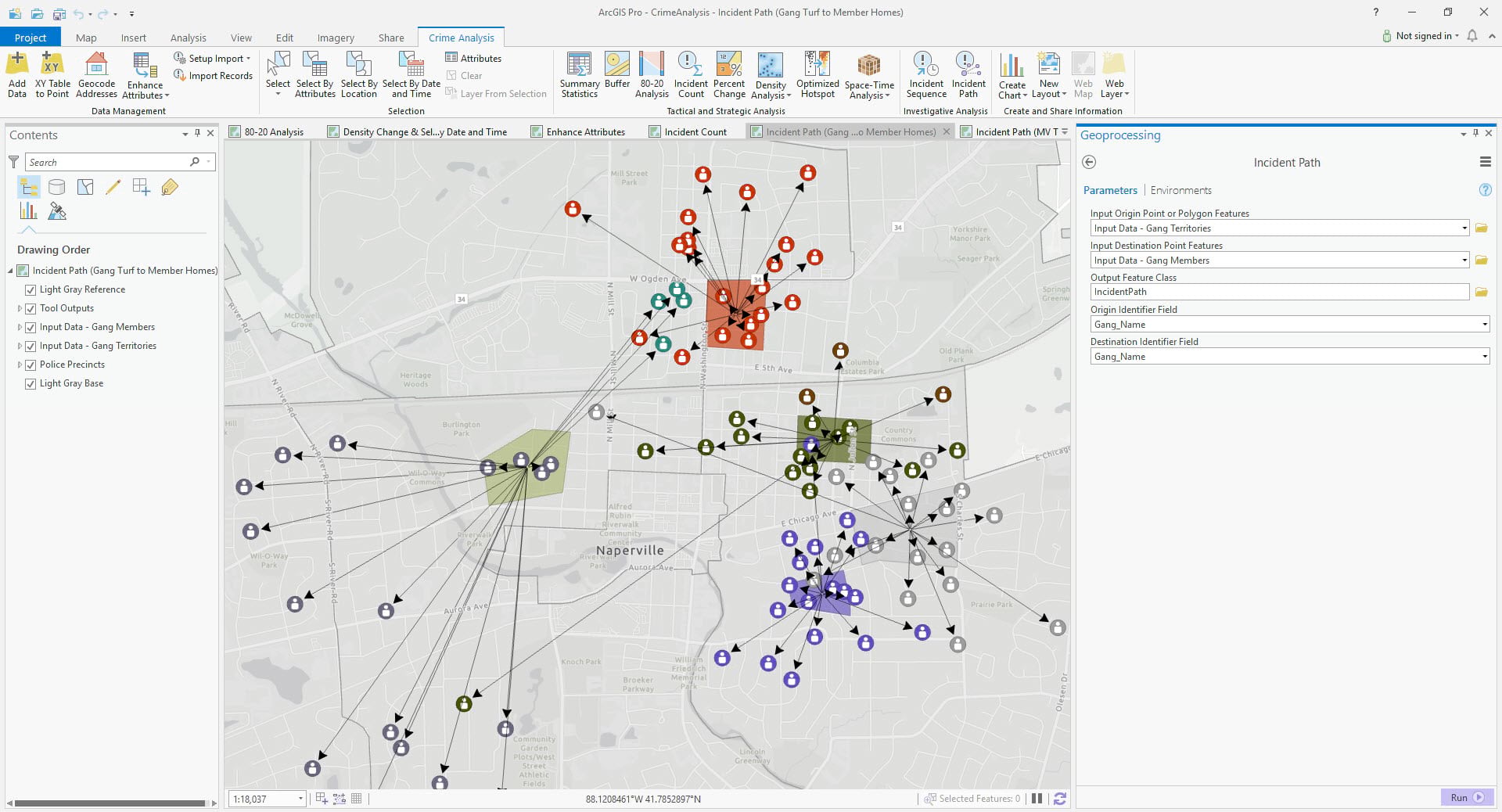The width and height of the screenshot is (1502, 812).
Task: Toggle the Light Gray Reference layer checkbox
Action: point(31,289)
